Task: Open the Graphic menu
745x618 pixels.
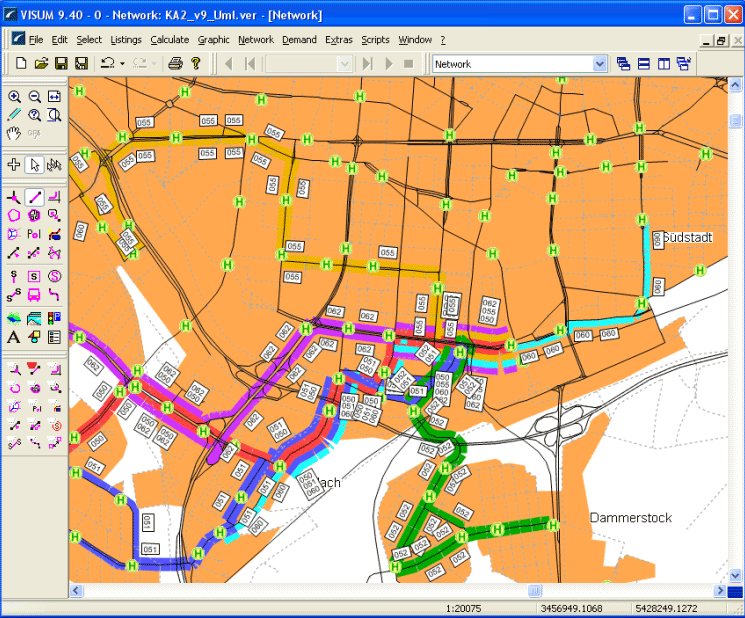Action: coord(213,40)
